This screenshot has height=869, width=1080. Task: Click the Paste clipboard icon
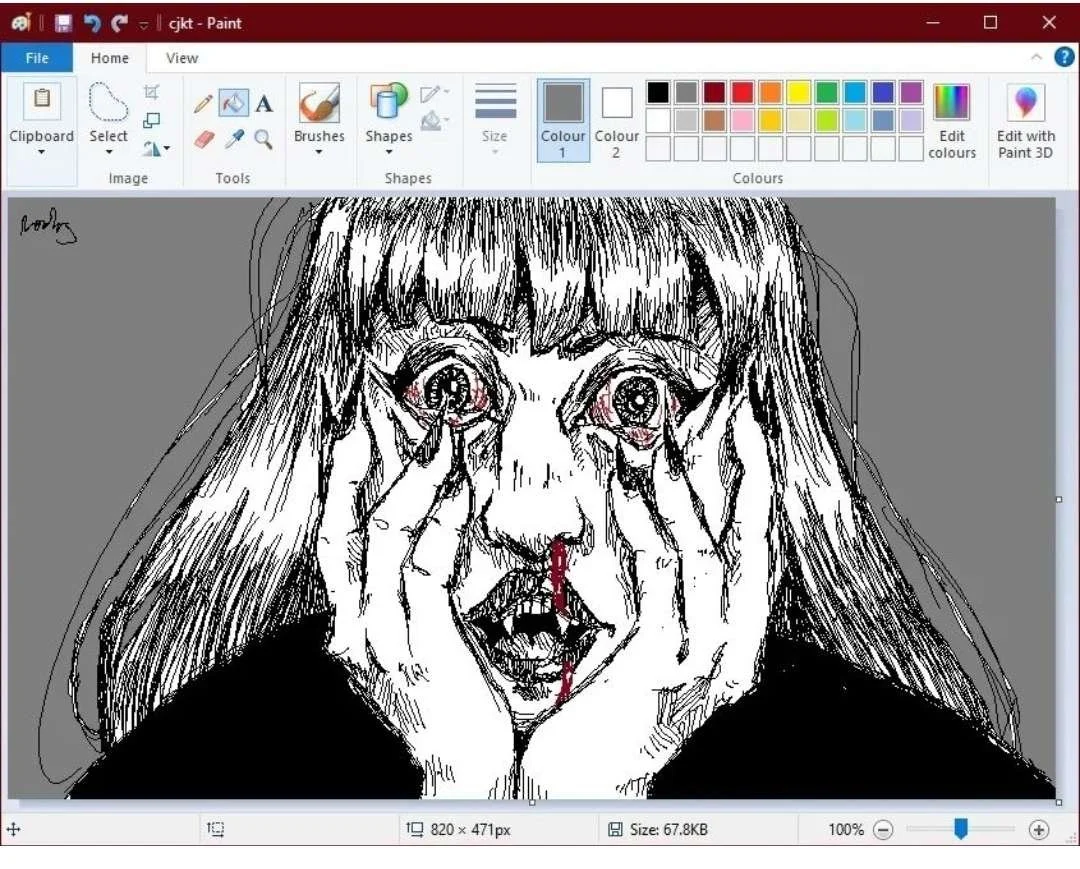pos(41,101)
